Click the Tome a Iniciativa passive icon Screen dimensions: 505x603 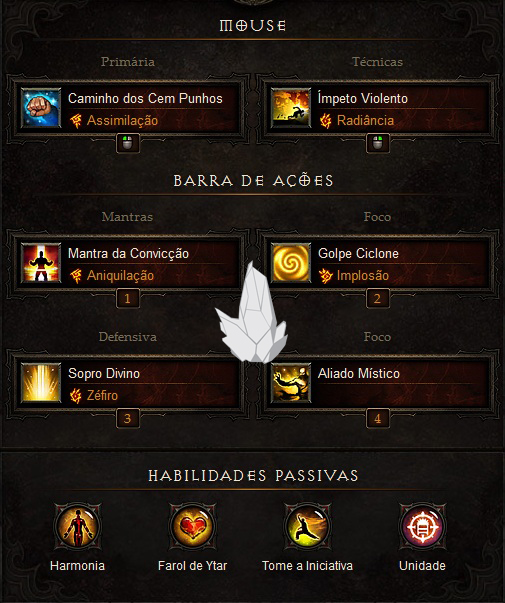click(307, 527)
